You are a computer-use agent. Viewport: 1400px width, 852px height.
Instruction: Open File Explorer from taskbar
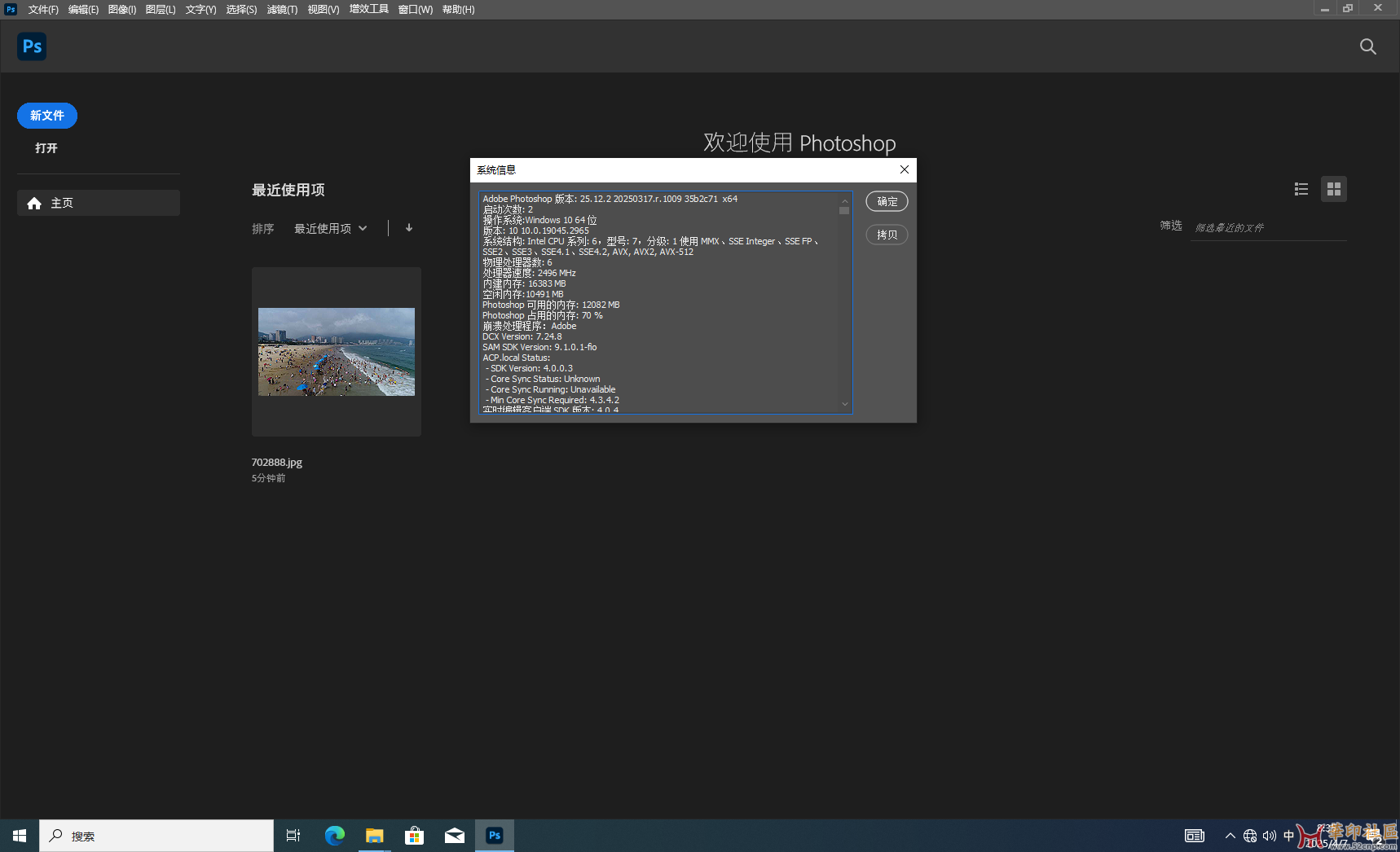point(374,836)
